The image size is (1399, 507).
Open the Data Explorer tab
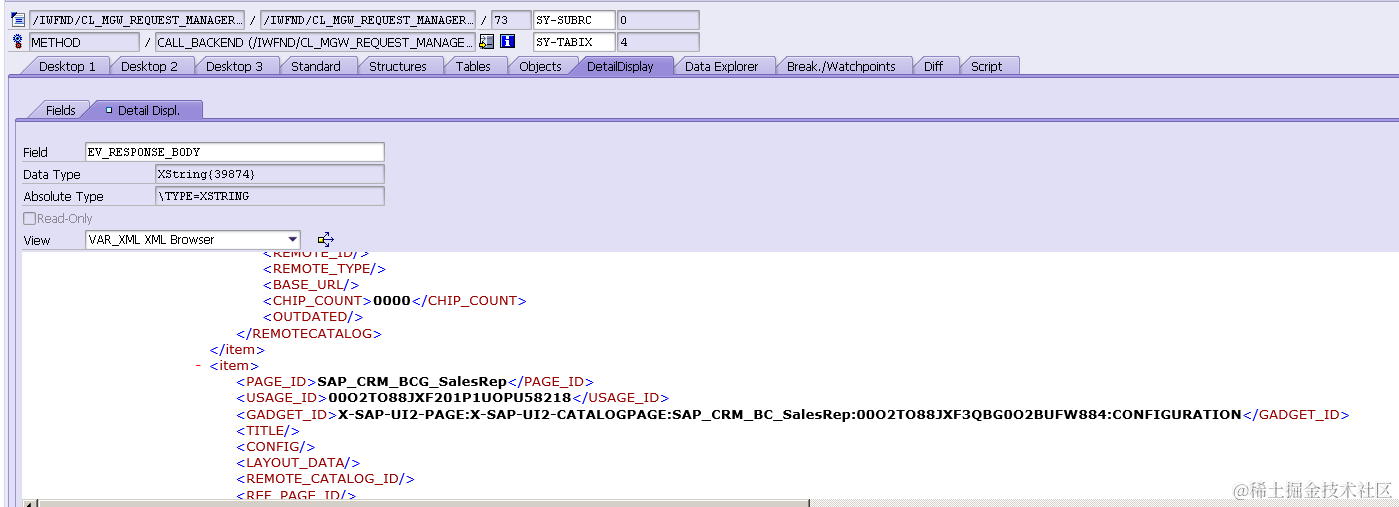coord(722,66)
